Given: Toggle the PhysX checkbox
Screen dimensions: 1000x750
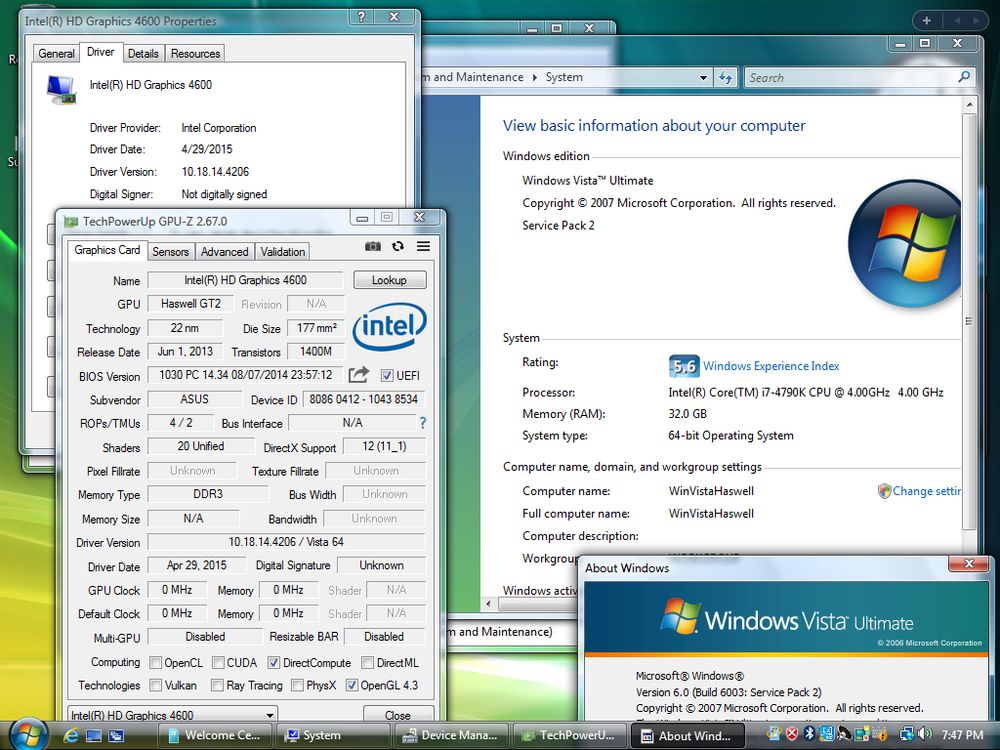Looking at the screenshot, I should (297, 685).
